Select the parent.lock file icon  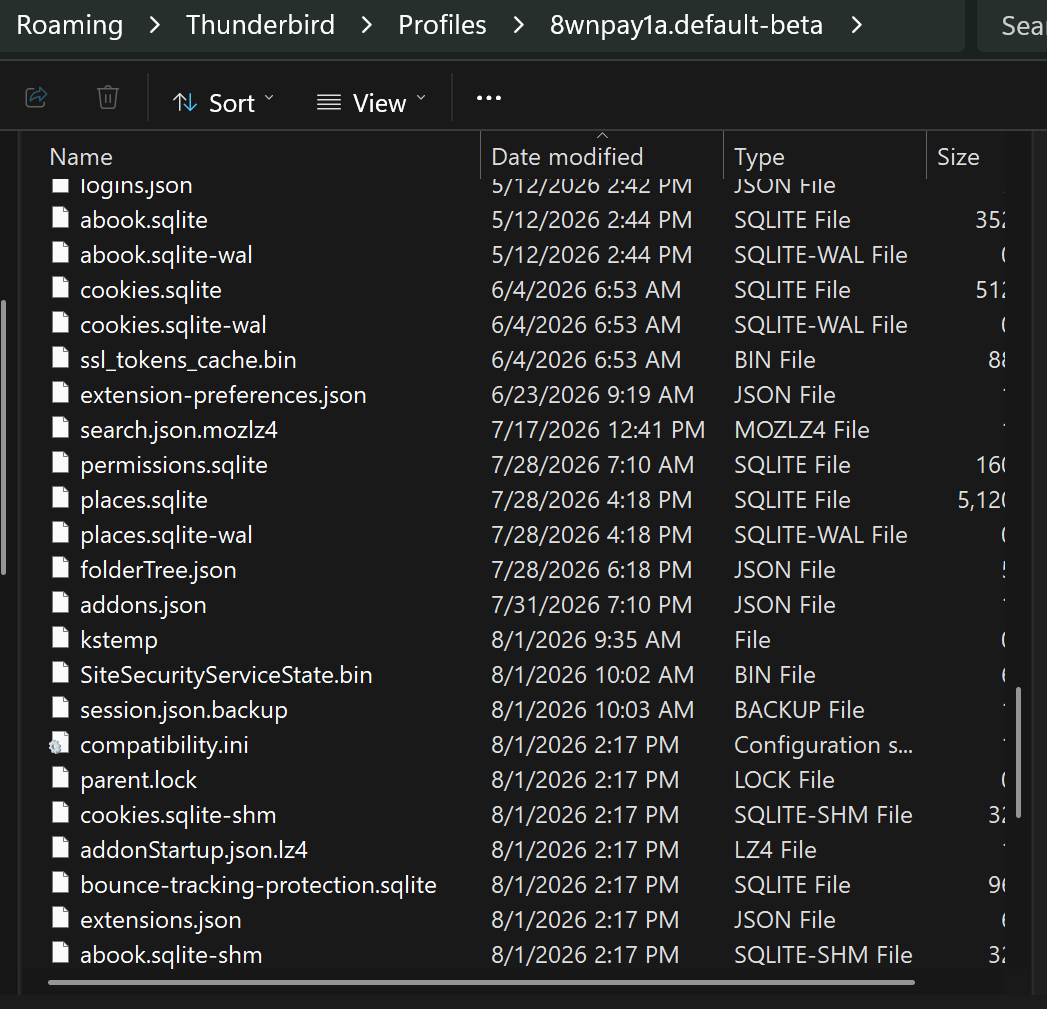pyautogui.click(x=61, y=778)
